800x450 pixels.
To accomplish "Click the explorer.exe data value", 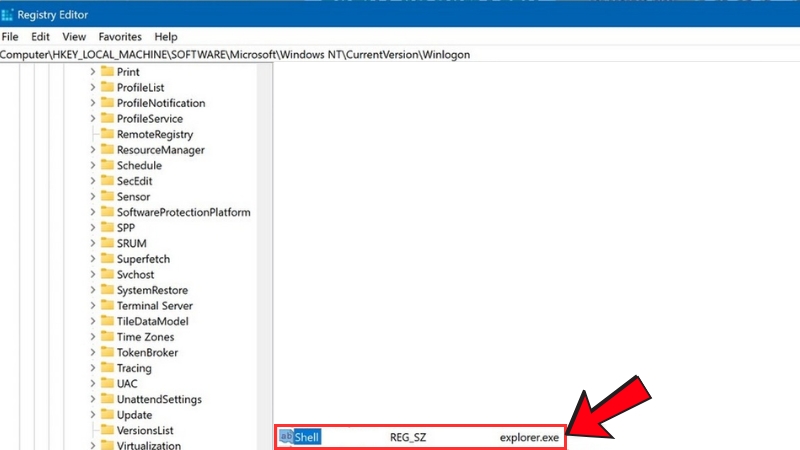I will [x=529, y=437].
